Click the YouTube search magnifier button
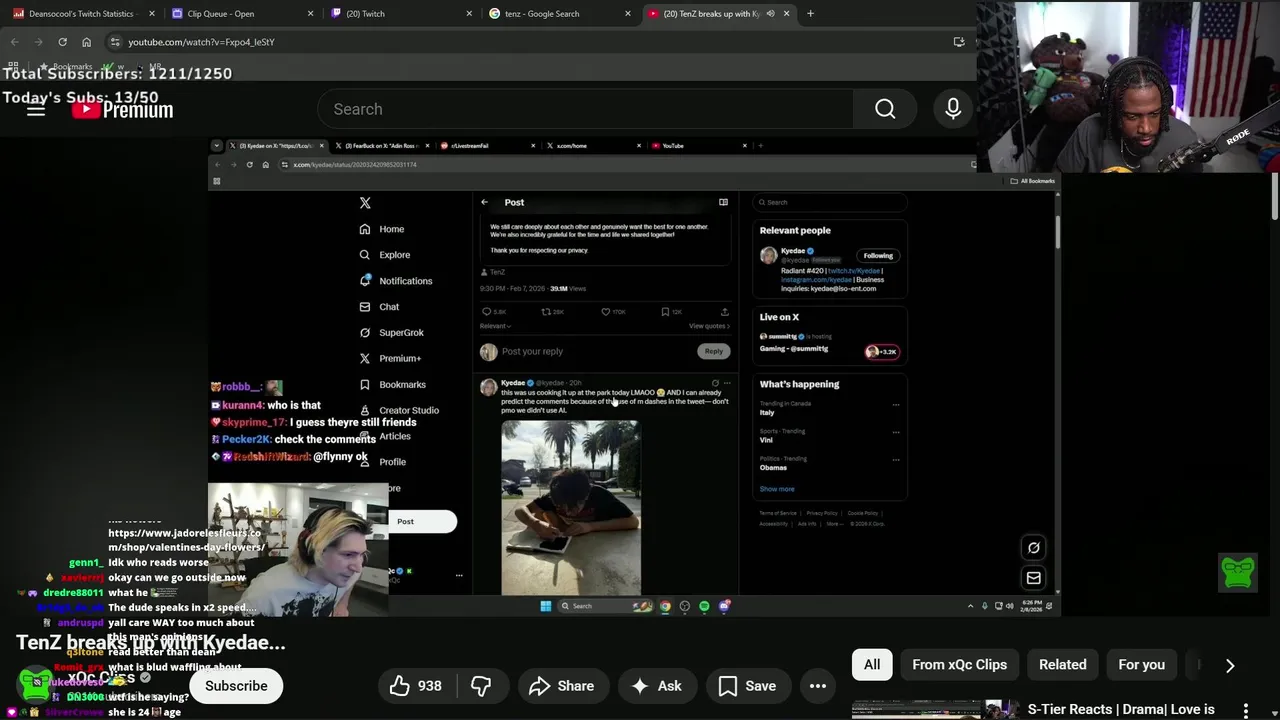 [885, 109]
